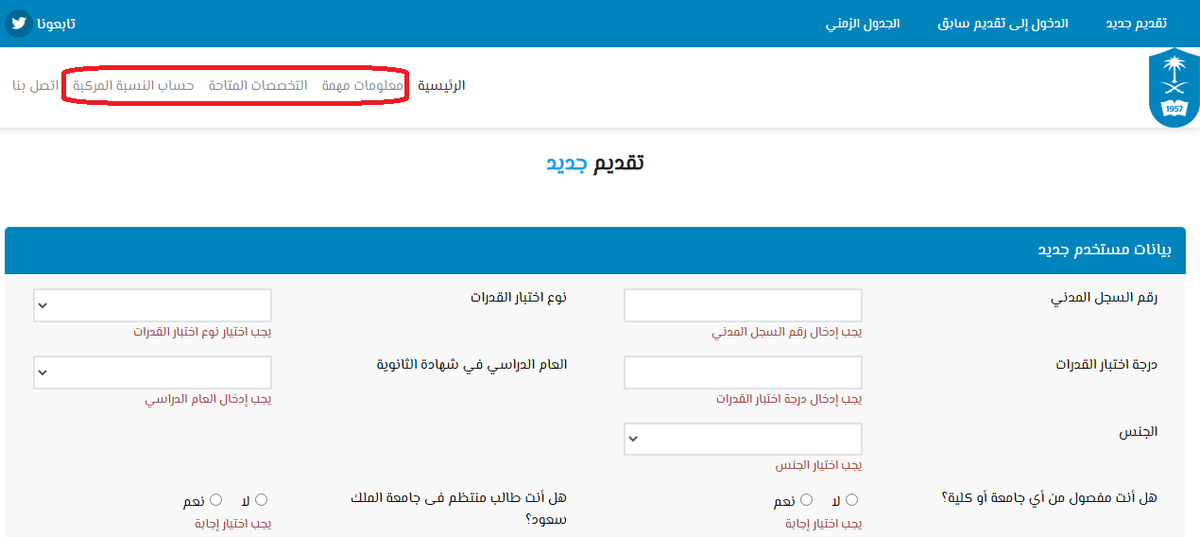Click error text يجب إدخال رقم السجل المدني
The height and width of the screenshot is (537, 1200).
click(787, 332)
